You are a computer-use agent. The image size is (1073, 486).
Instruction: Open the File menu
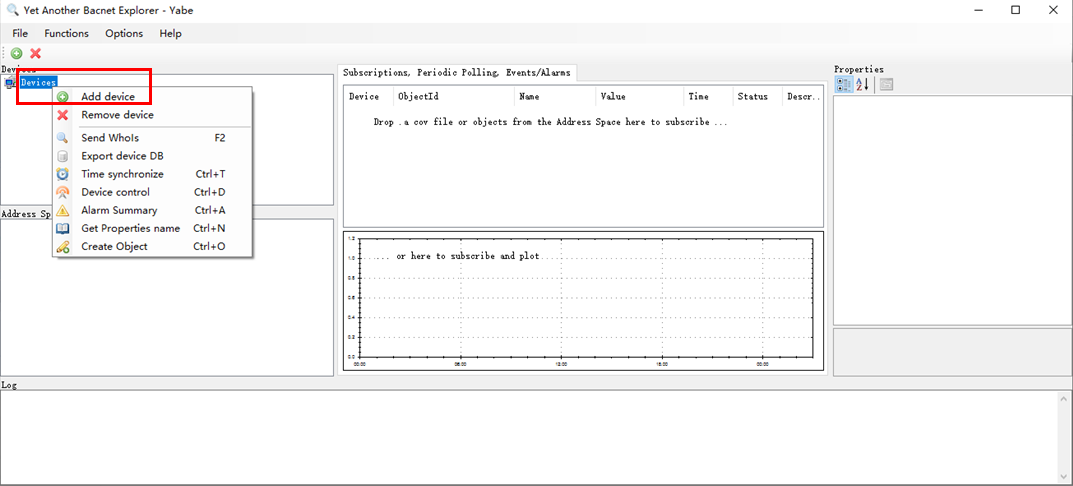pyautogui.click(x=21, y=33)
